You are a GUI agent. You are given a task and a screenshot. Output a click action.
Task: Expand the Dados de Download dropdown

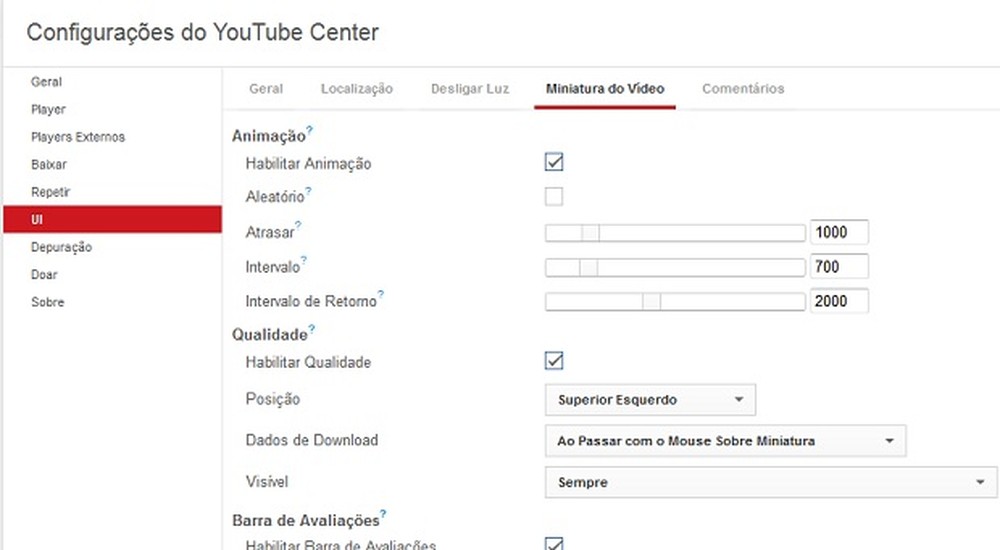[726, 441]
